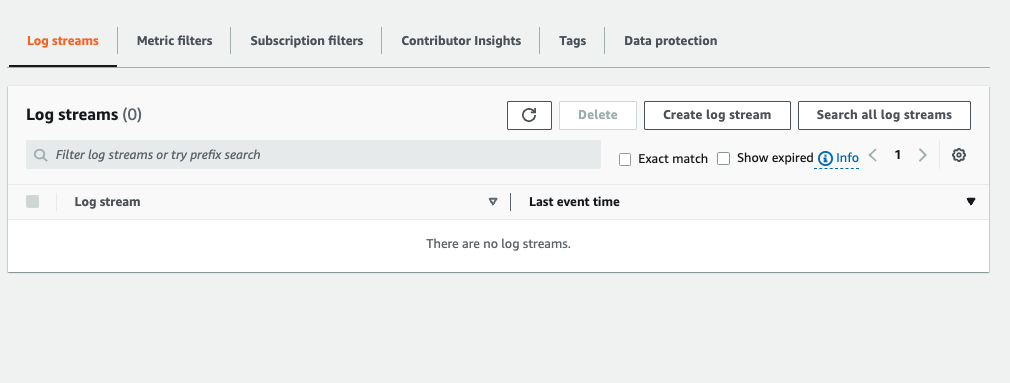Screen dimensions: 1010x383
Task: Enable the Exact match checkbox
Action: (625, 159)
